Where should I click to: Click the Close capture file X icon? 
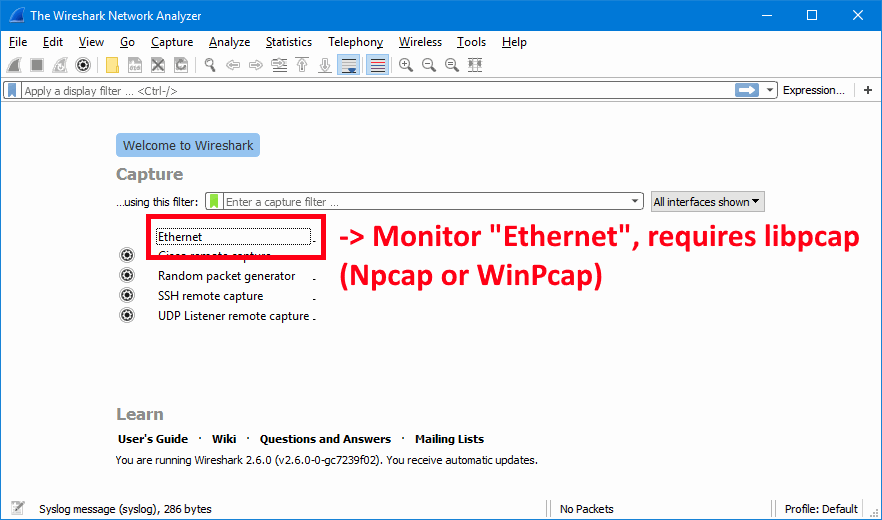click(158, 65)
